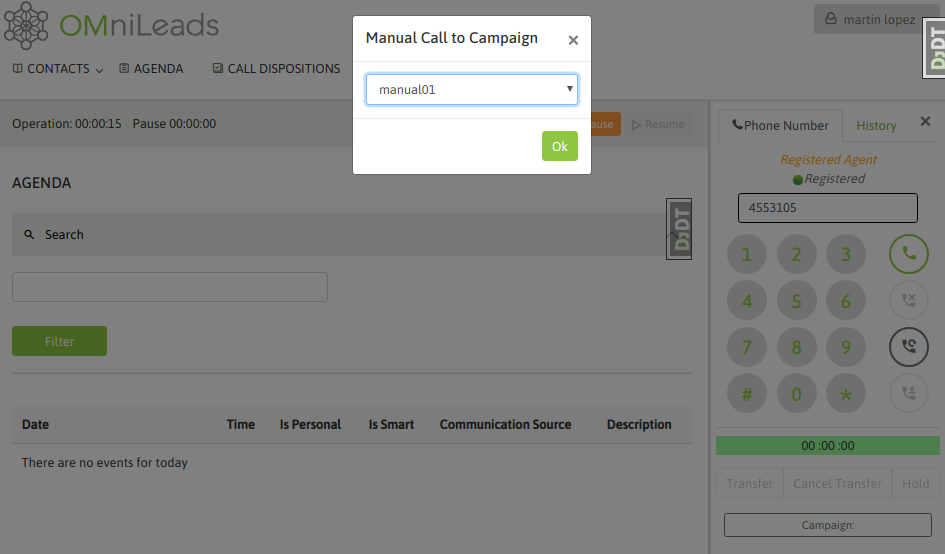The image size is (945, 554).
Task: Open the AGENDA menu item
Action: coord(151,69)
